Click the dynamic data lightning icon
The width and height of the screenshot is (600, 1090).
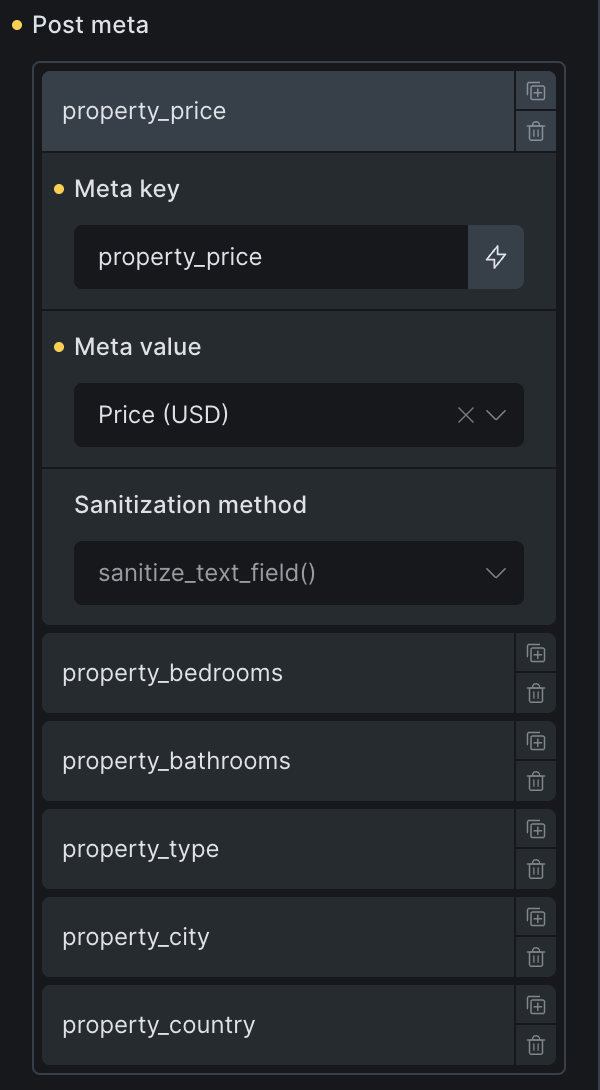coord(496,257)
